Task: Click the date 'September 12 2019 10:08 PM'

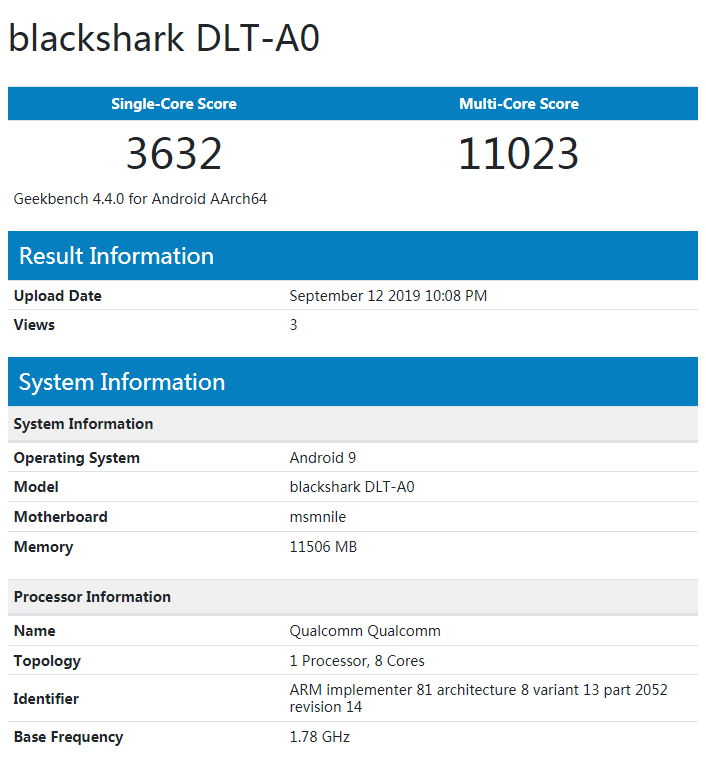Action: pos(388,295)
